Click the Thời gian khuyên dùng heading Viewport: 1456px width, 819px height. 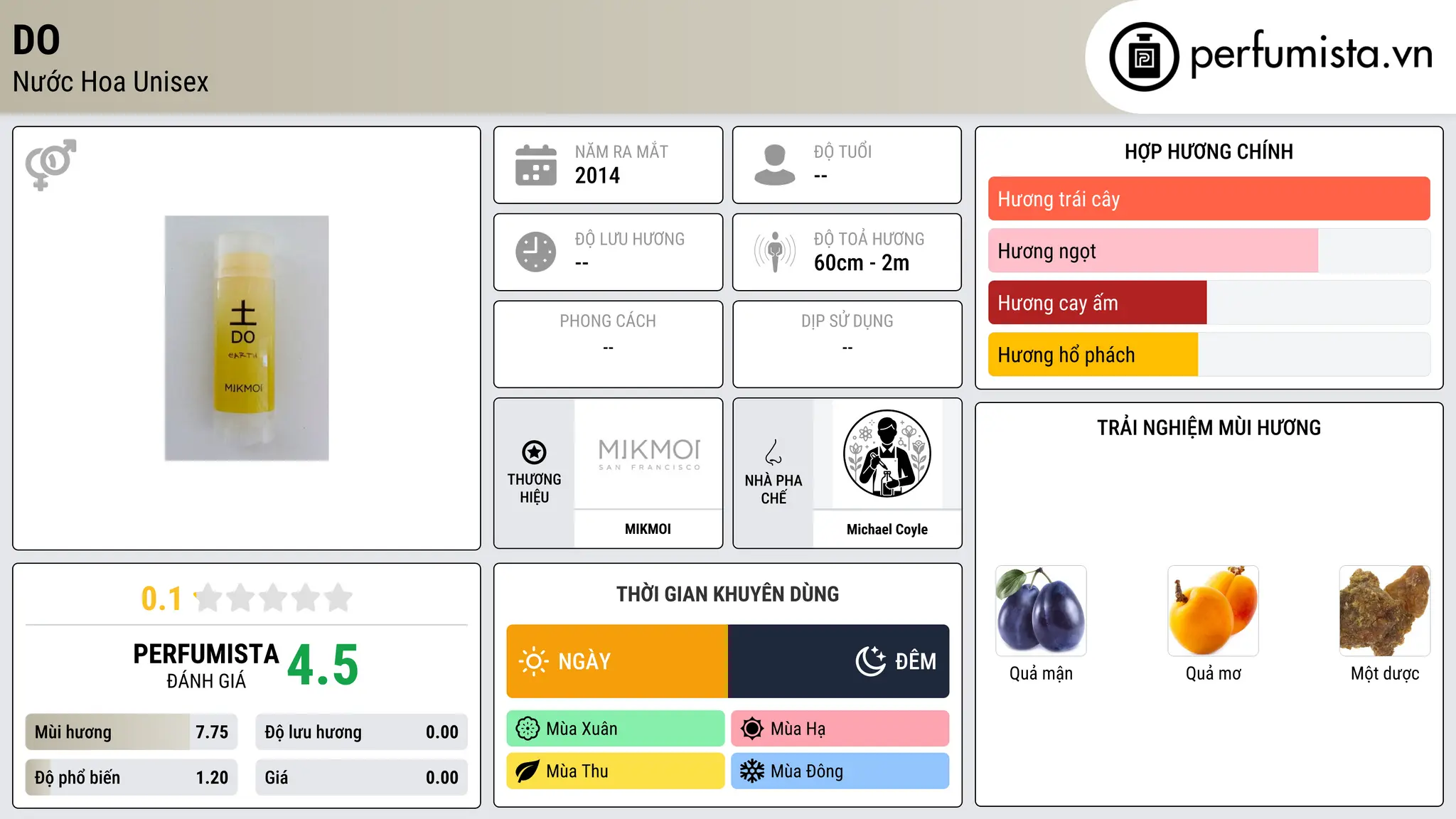727,594
